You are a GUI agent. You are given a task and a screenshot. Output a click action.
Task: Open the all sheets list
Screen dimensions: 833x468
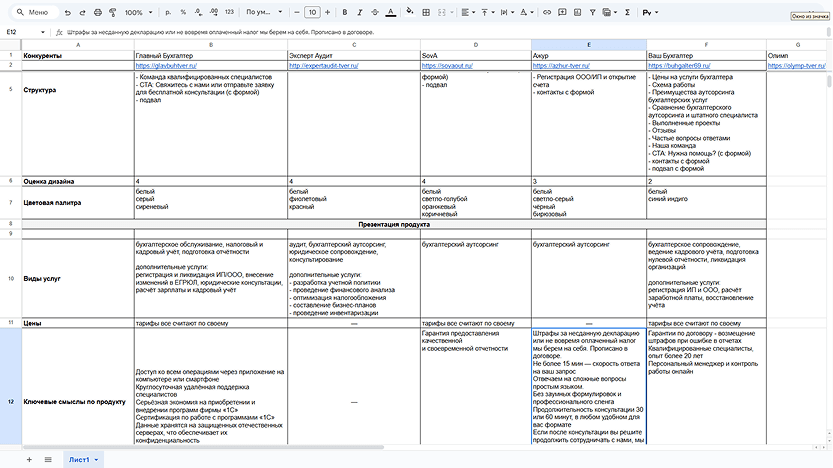(x=48, y=460)
